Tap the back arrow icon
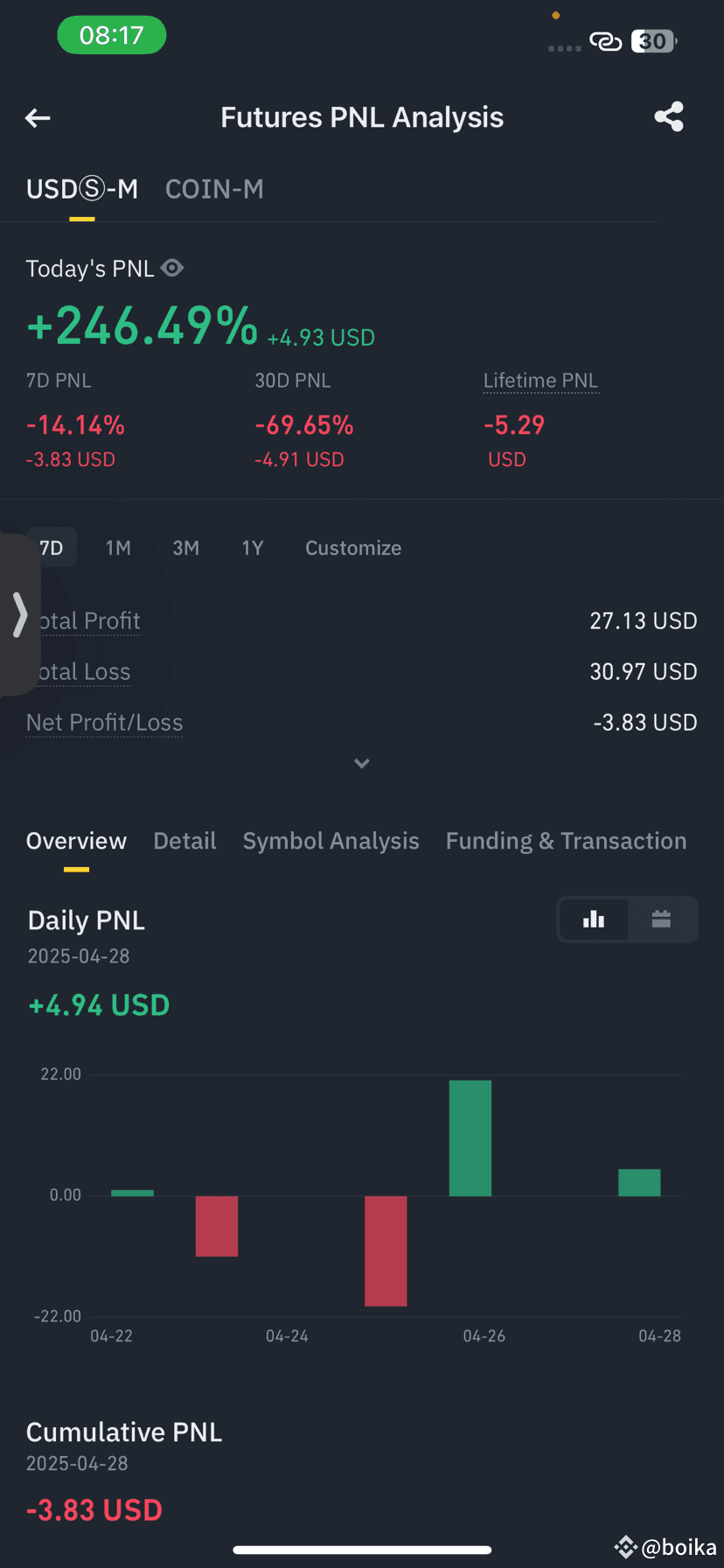The width and height of the screenshot is (724, 1568). pos(38,118)
